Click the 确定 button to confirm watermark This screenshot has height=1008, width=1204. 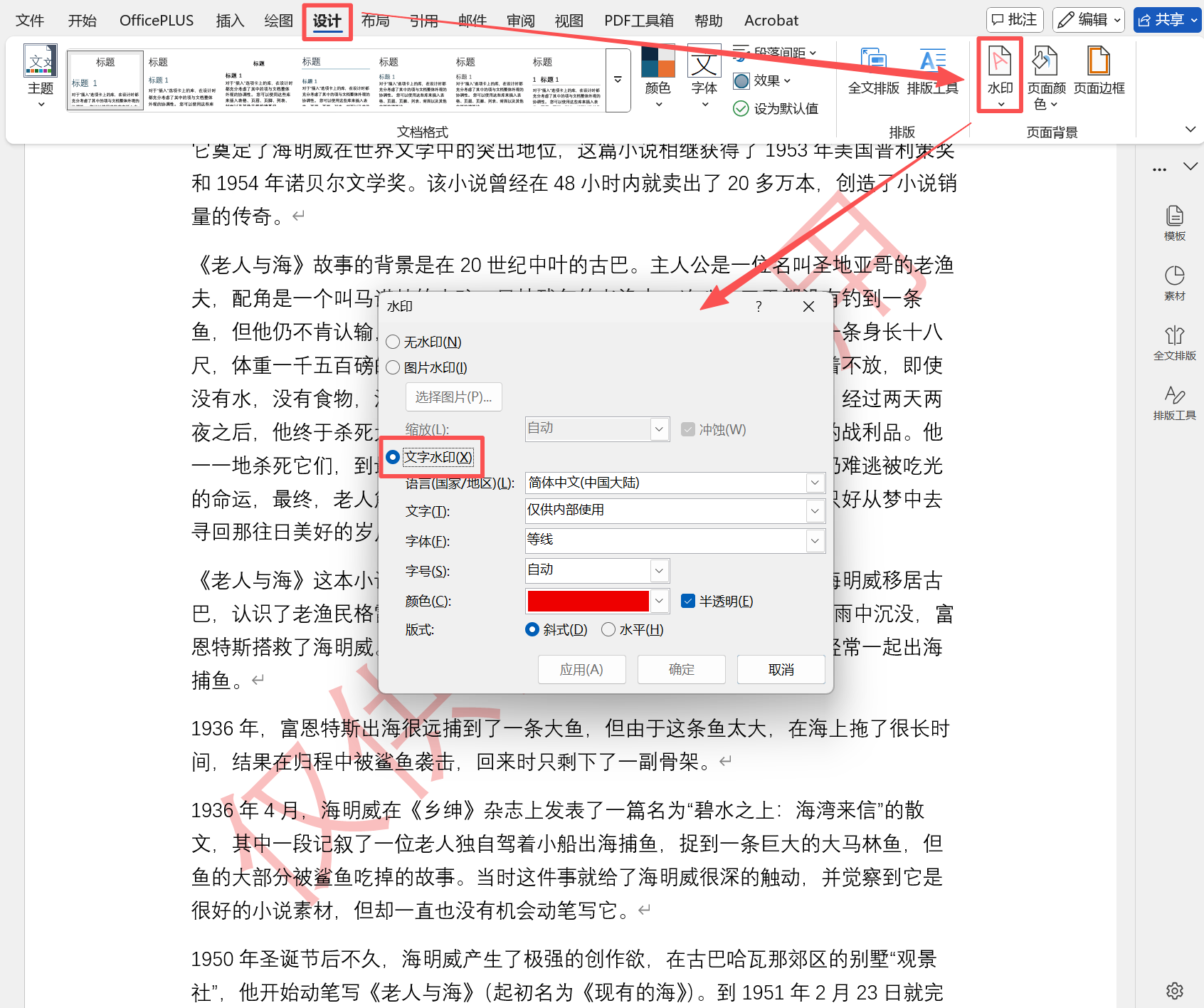(x=680, y=669)
